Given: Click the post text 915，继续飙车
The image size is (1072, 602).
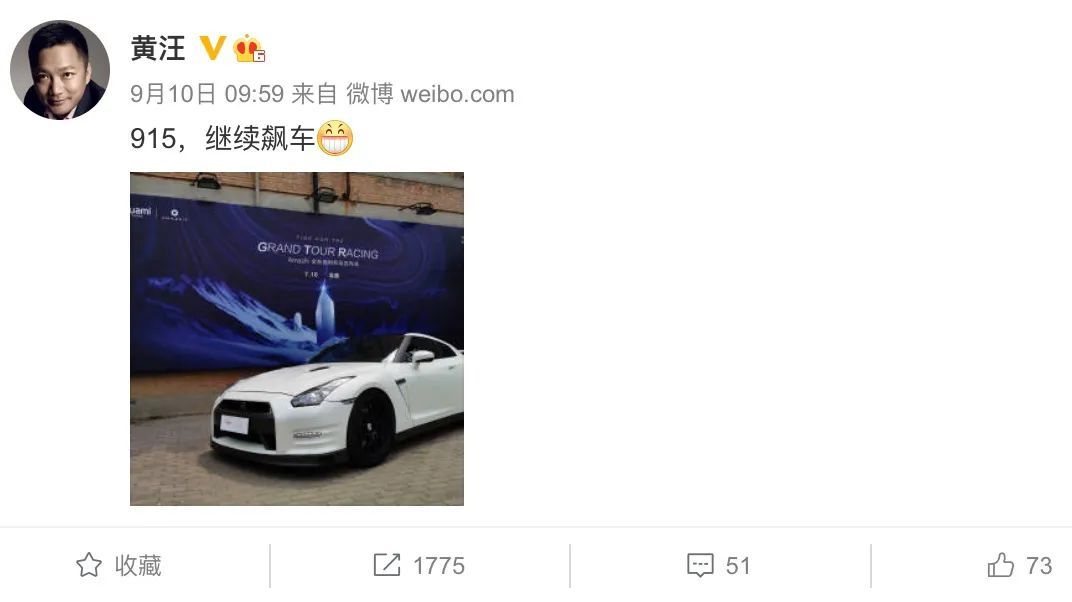Looking at the screenshot, I should 222,139.
